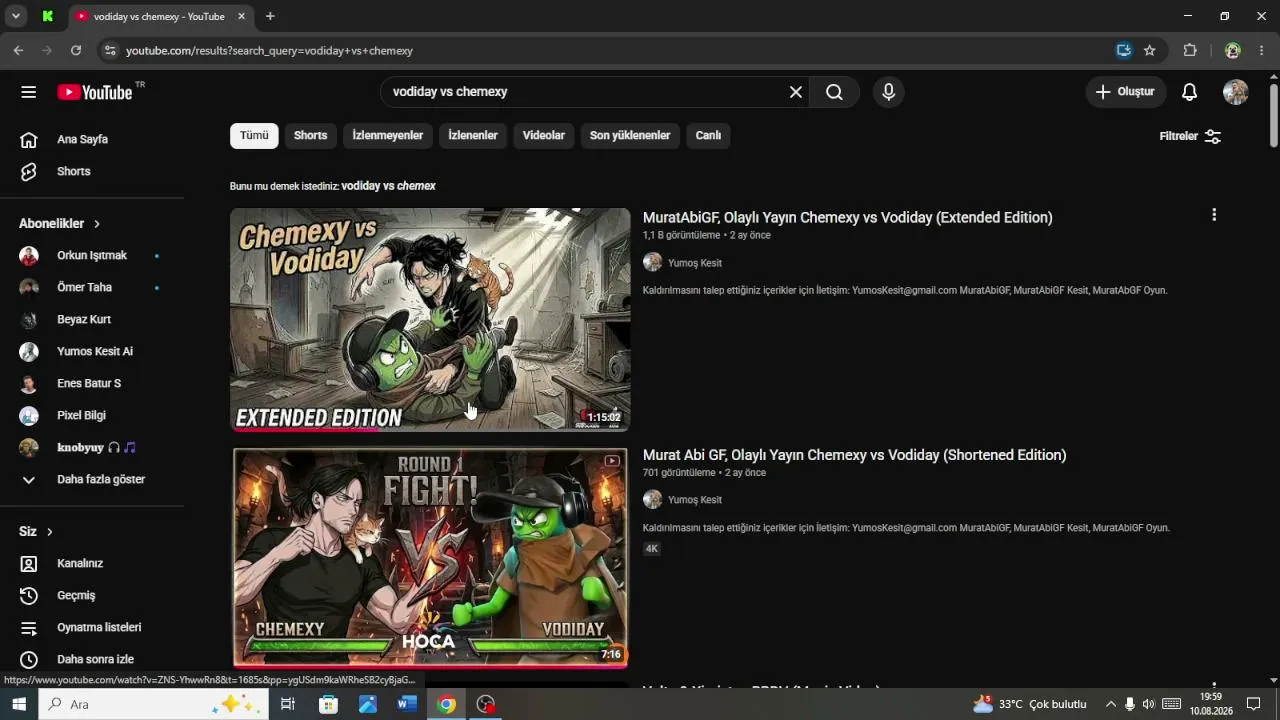Open the YouTube guide hamburger menu
Screen dimensions: 1280x720
point(28,92)
